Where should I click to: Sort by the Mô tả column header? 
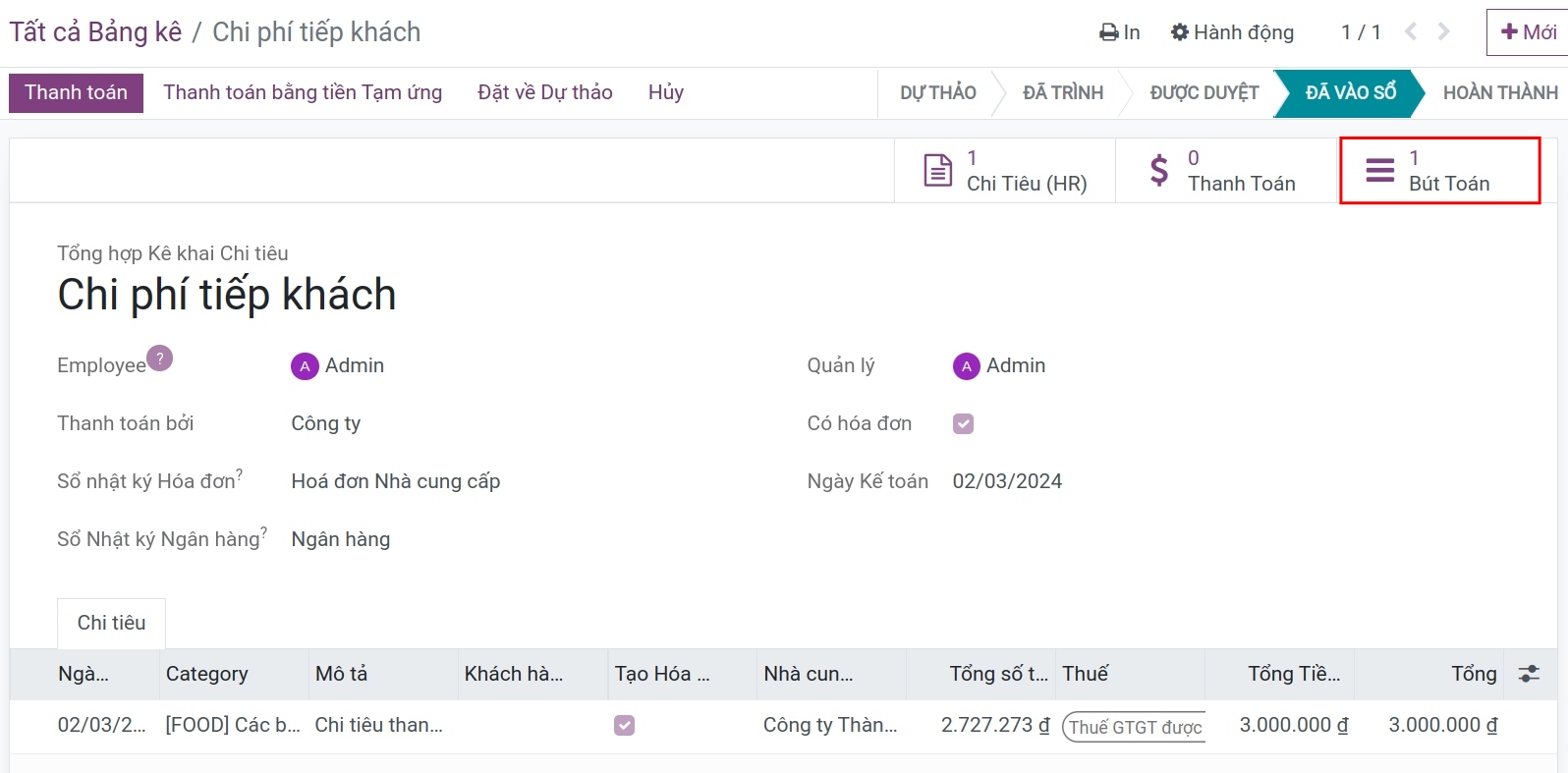pos(383,674)
